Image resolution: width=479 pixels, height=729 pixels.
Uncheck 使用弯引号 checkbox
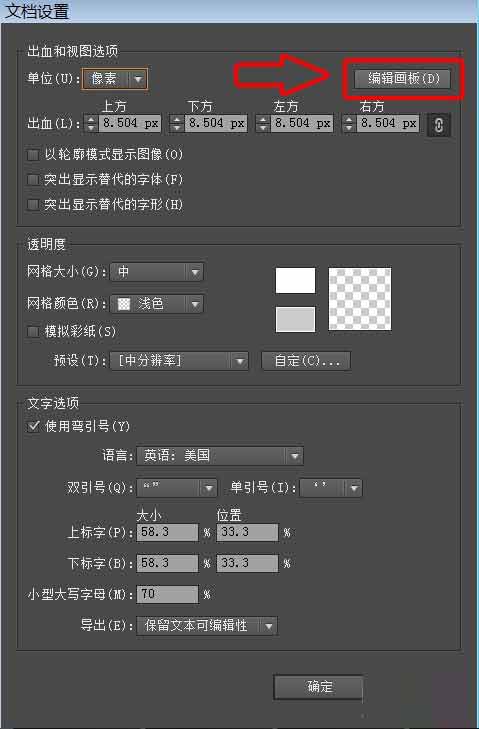(33, 426)
